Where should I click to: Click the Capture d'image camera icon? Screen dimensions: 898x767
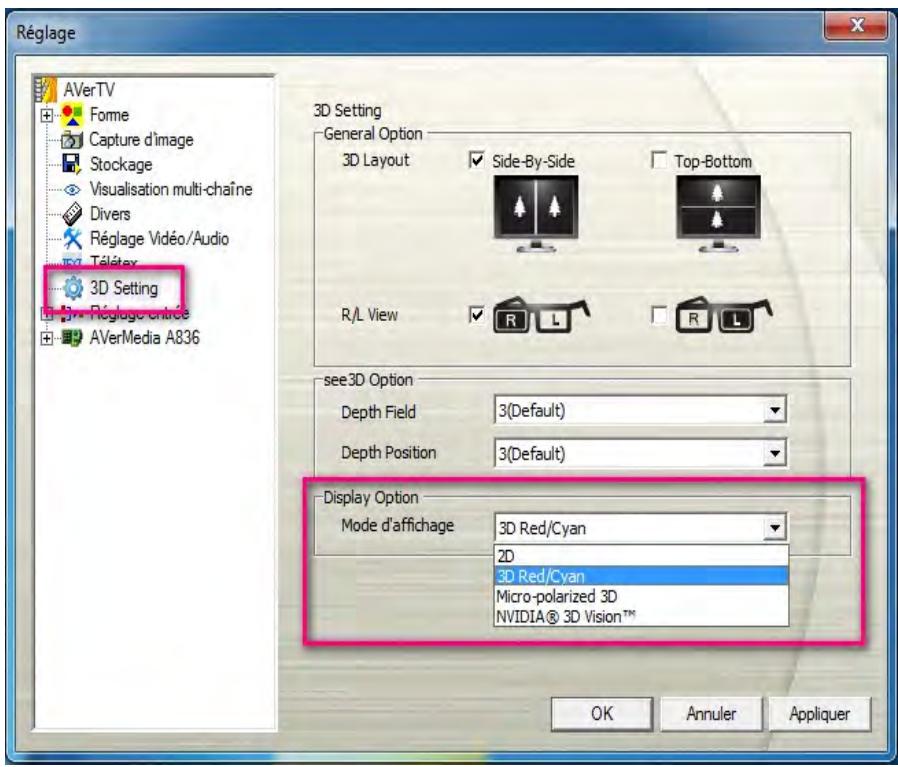[x=72, y=140]
